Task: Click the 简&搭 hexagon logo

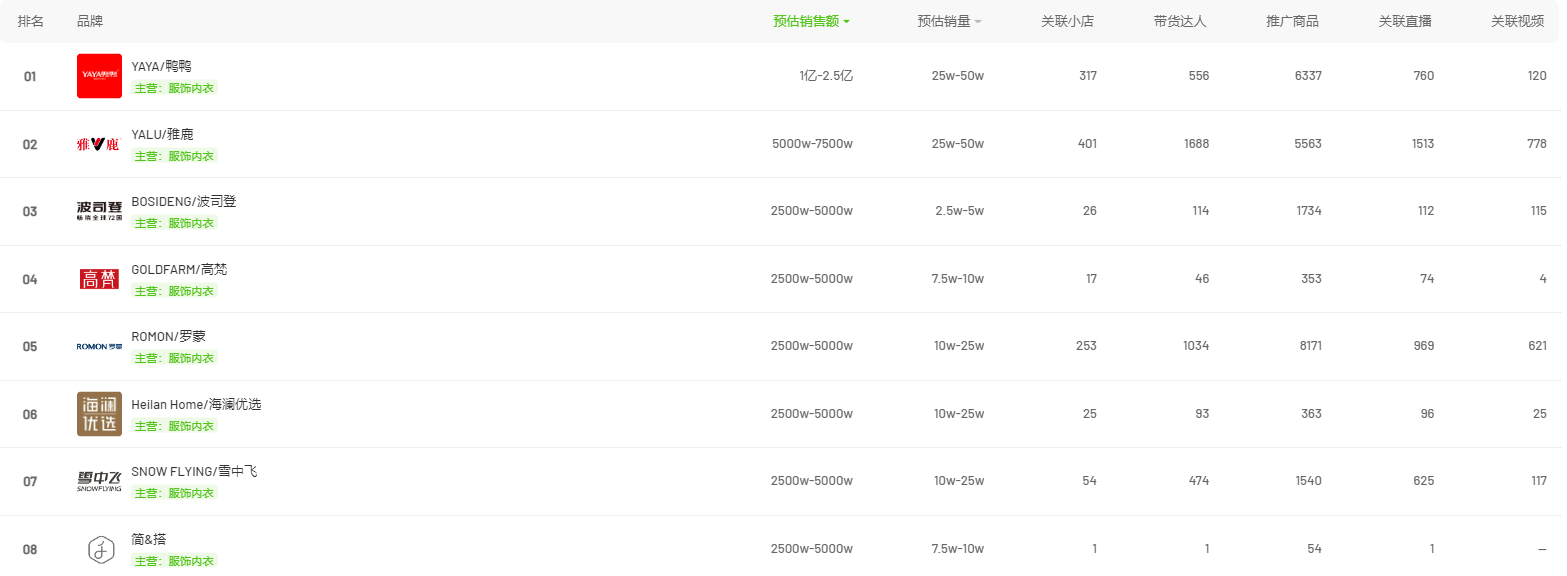Action: (99, 549)
